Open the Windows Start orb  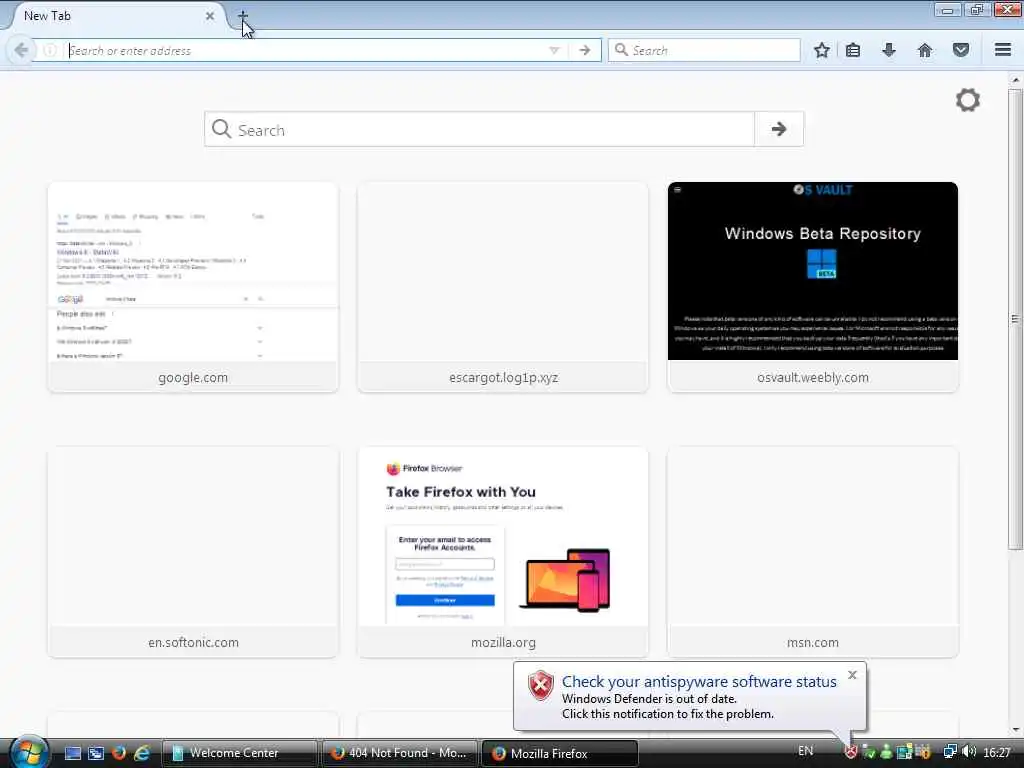pyautogui.click(x=29, y=752)
